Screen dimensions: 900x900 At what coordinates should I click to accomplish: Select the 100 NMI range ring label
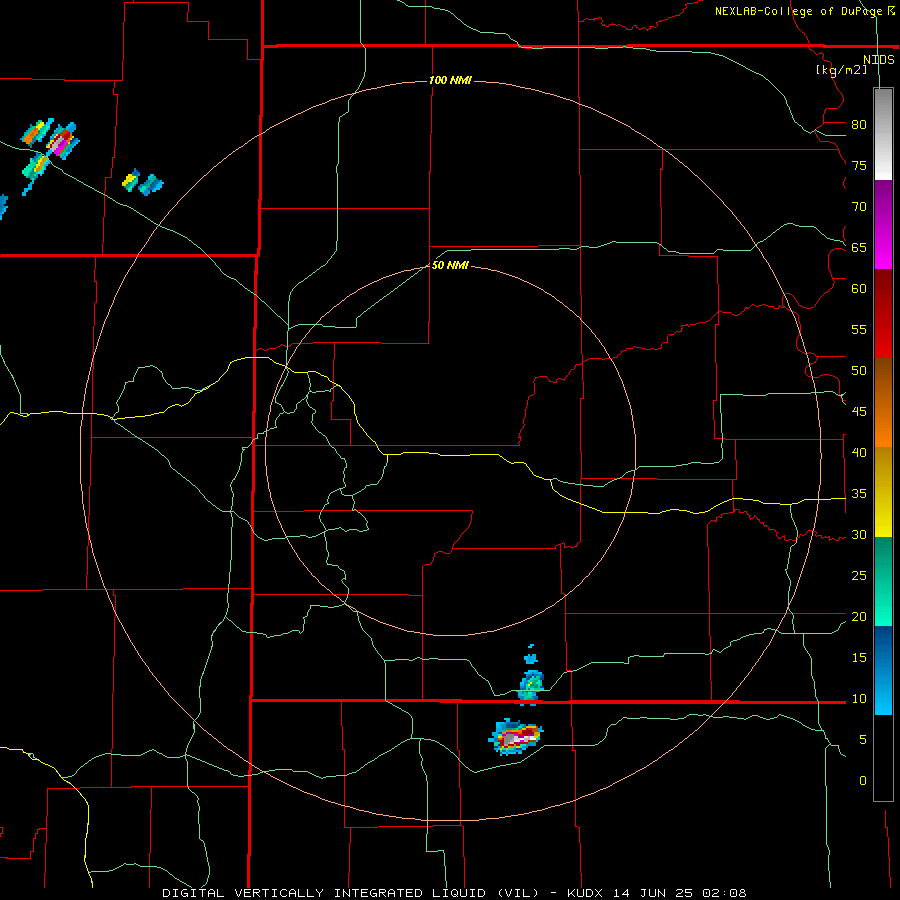451,80
